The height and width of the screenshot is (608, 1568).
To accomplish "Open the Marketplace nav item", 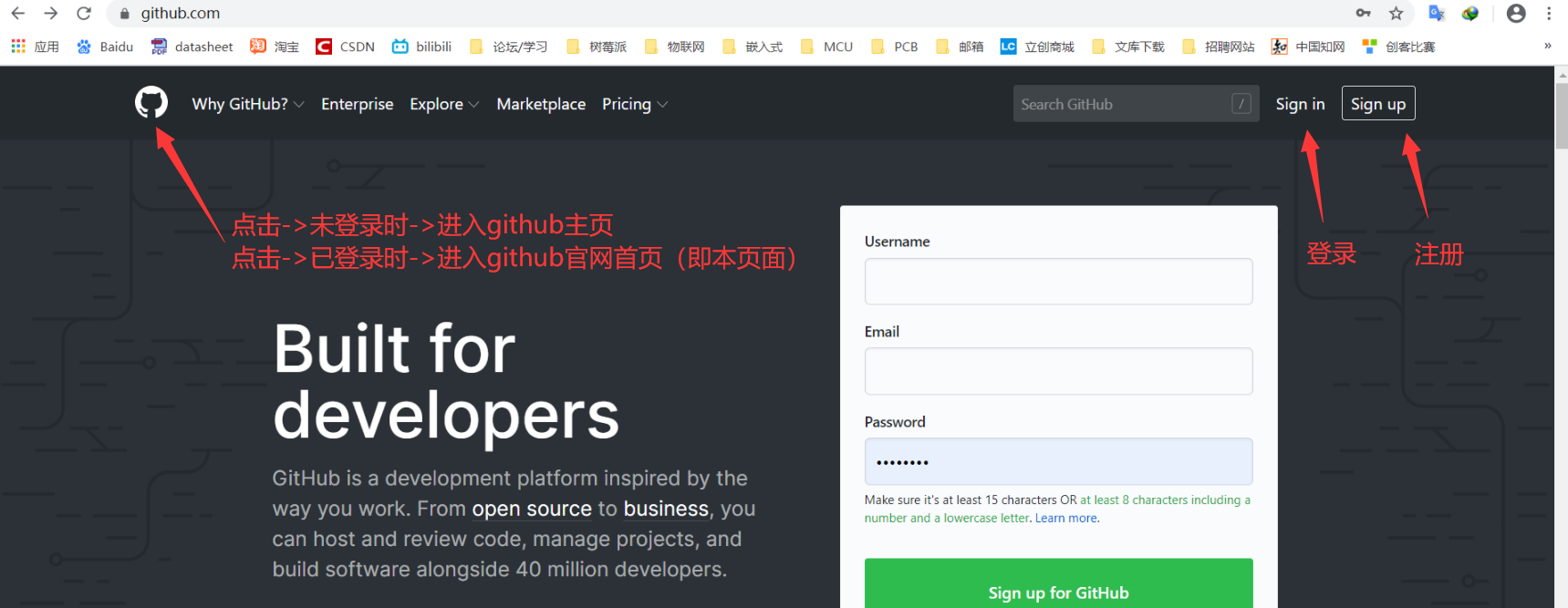I will tap(541, 104).
